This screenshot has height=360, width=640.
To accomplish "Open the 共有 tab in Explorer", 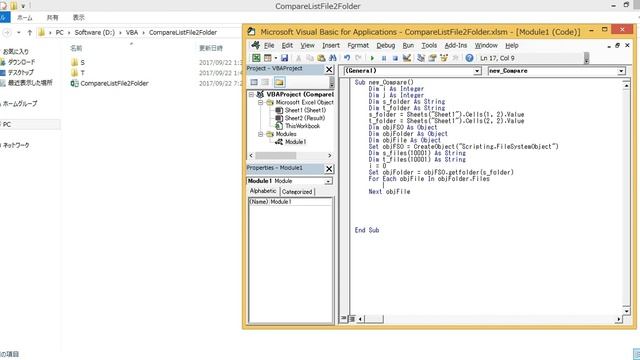I will pyautogui.click(x=52, y=18).
